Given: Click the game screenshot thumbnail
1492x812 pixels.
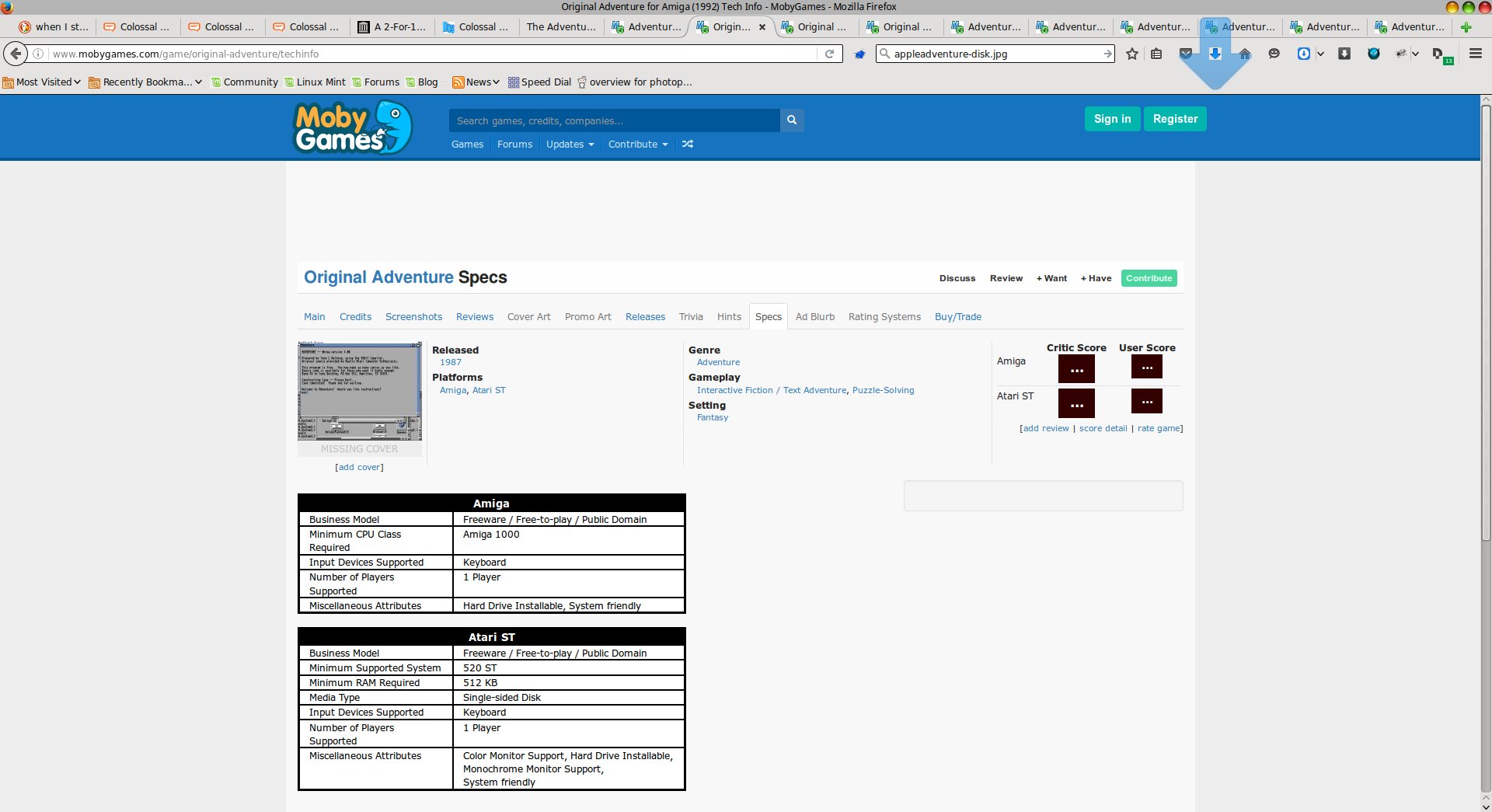Looking at the screenshot, I should pyautogui.click(x=360, y=392).
